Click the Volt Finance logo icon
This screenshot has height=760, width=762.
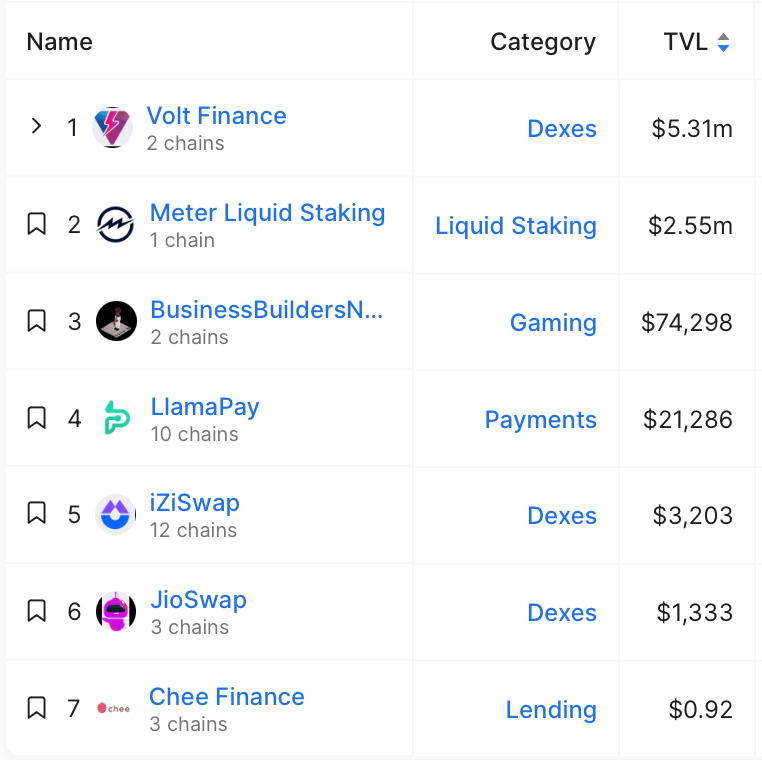112,128
